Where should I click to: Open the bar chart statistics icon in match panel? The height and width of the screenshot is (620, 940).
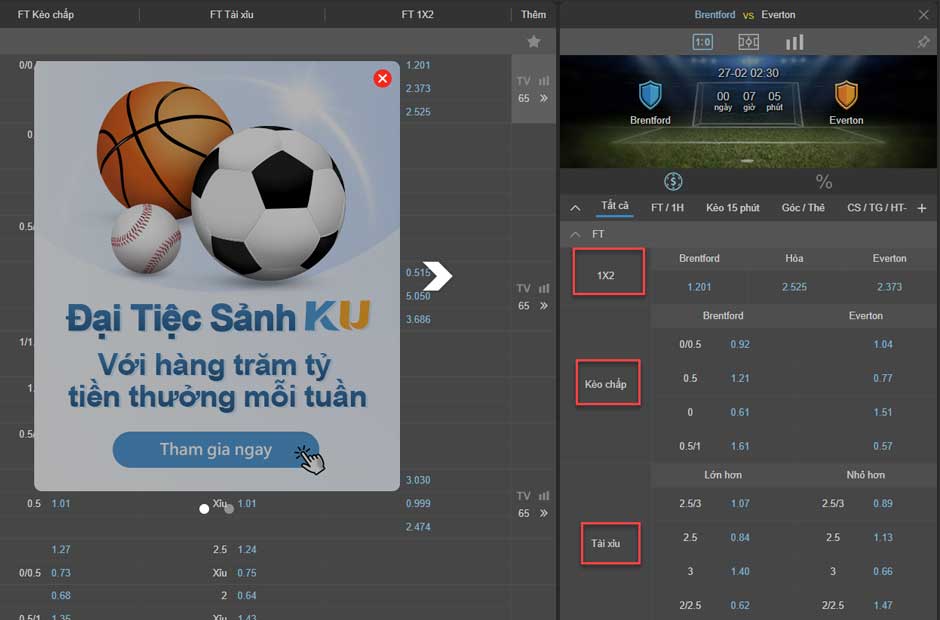click(x=794, y=42)
